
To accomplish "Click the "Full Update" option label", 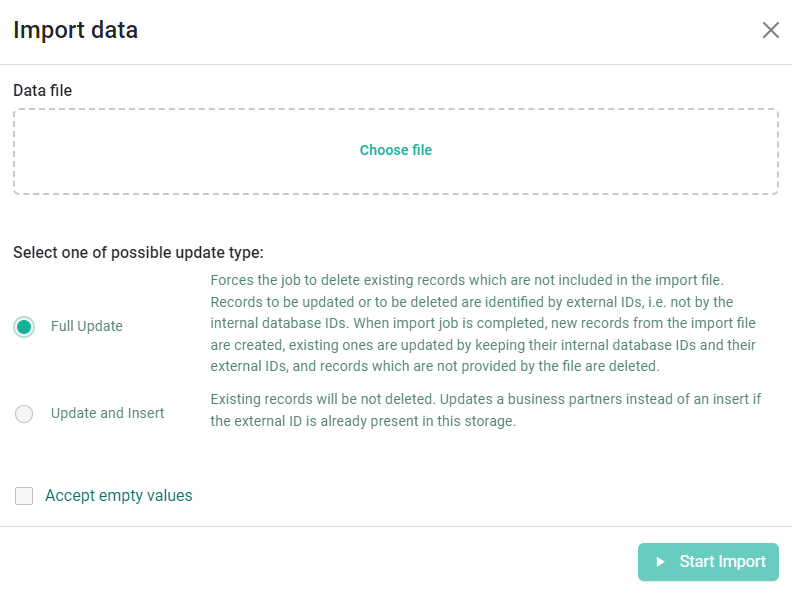I will click(86, 326).
